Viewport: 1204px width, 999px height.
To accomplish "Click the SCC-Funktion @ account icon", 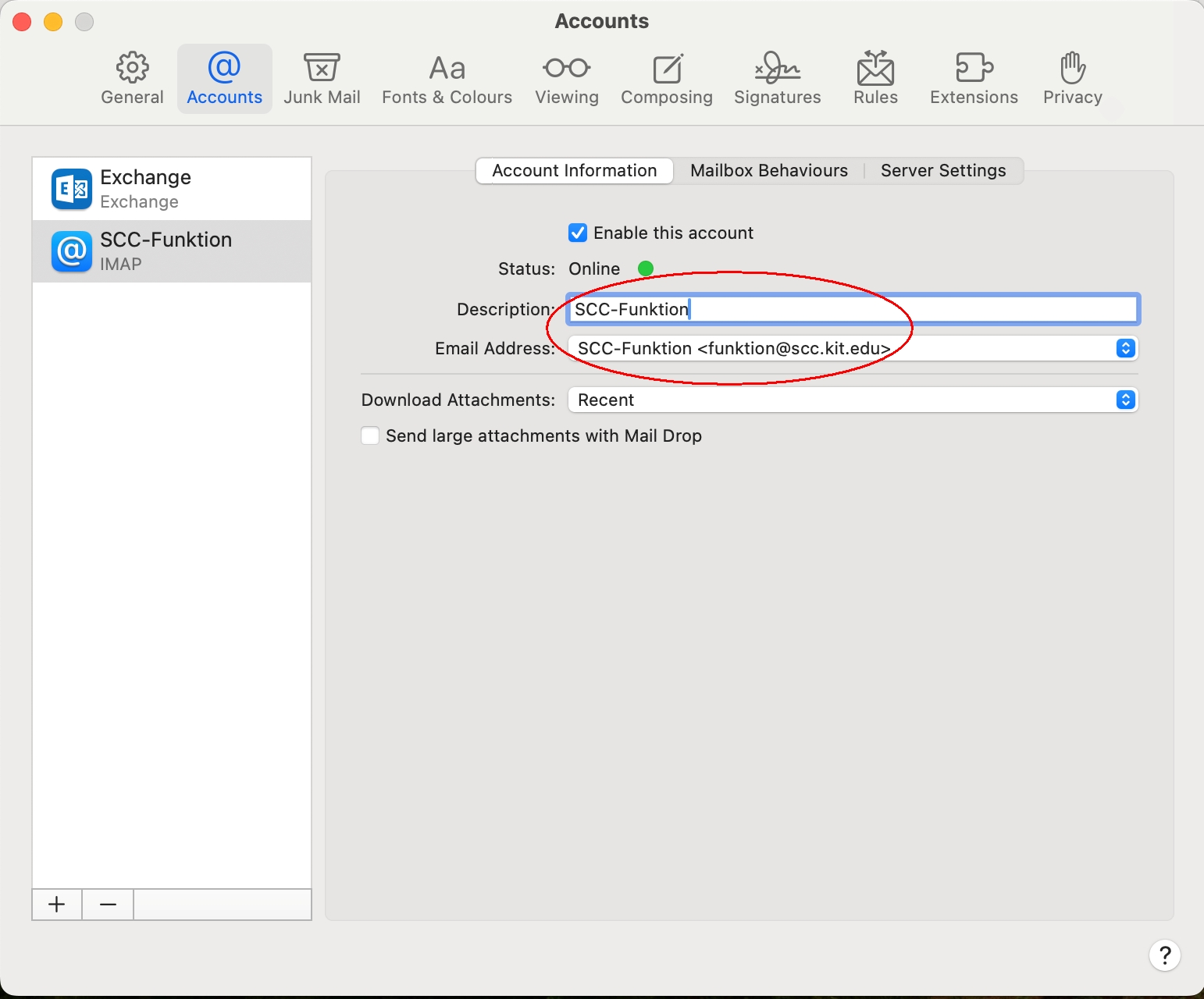I will 72,251.
